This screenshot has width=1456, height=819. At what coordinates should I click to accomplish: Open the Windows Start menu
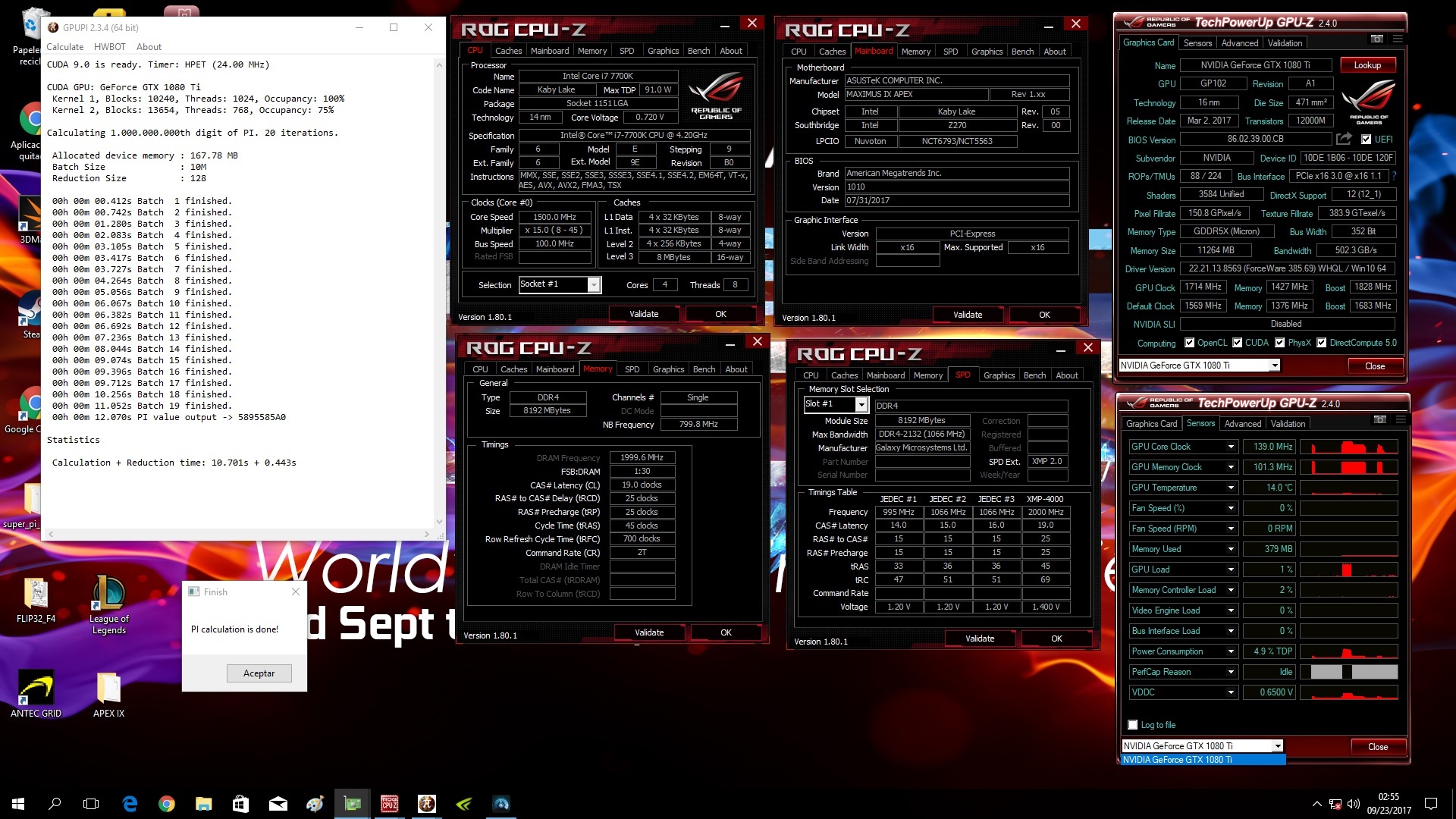pos(18,804)
